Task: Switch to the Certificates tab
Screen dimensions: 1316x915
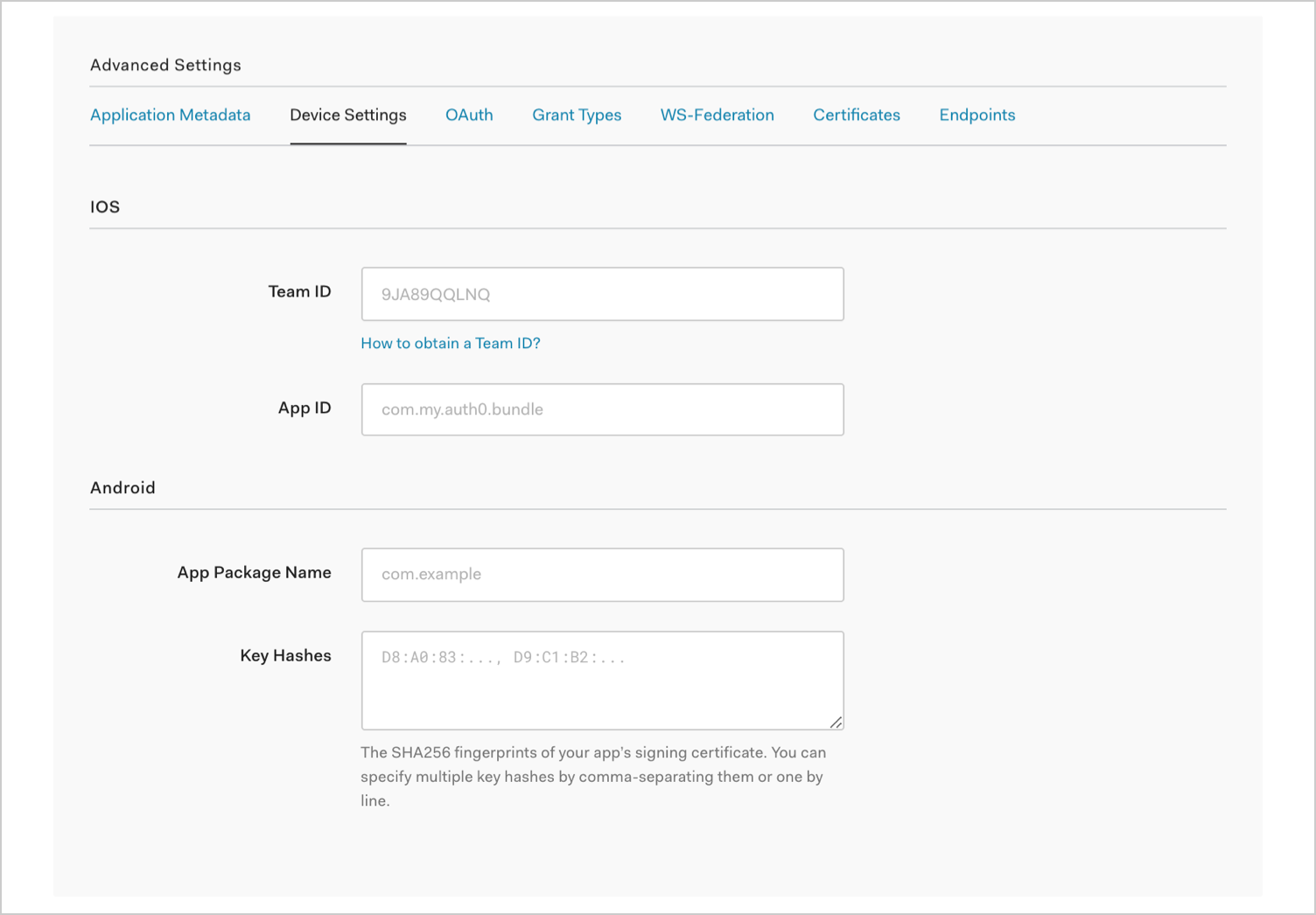Action: (x=857, y=115)
